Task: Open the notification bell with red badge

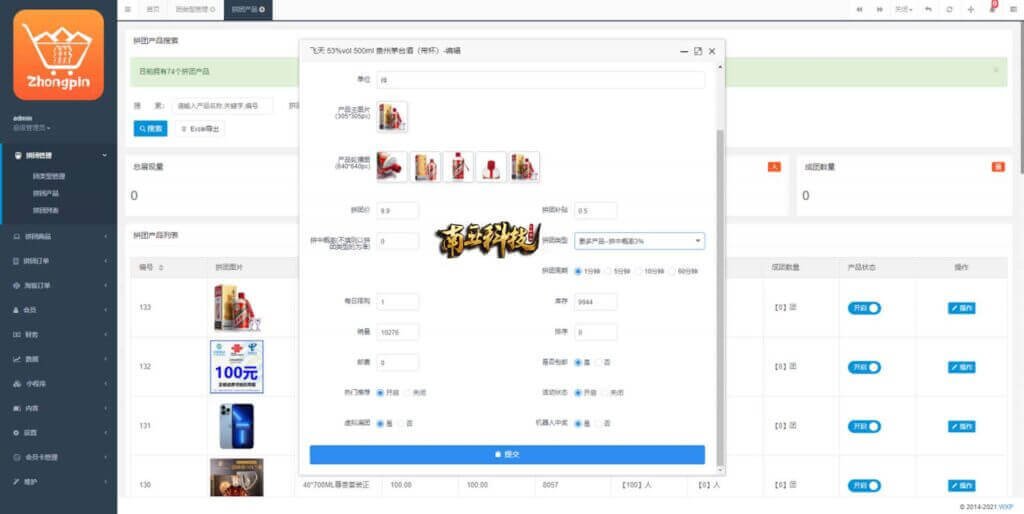Action: pos(992,9)
